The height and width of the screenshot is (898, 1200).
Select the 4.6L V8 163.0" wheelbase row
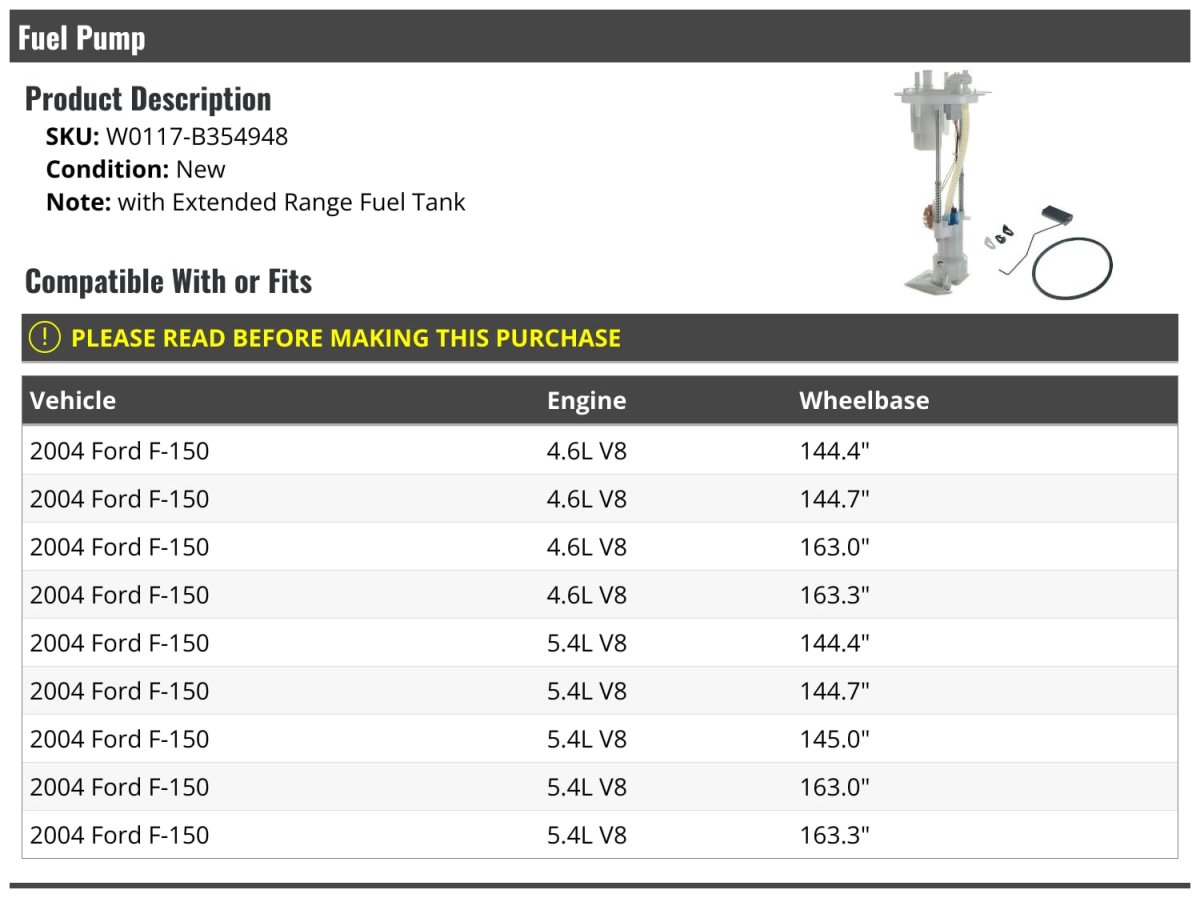pyautogui.click(x=599, y=547)
